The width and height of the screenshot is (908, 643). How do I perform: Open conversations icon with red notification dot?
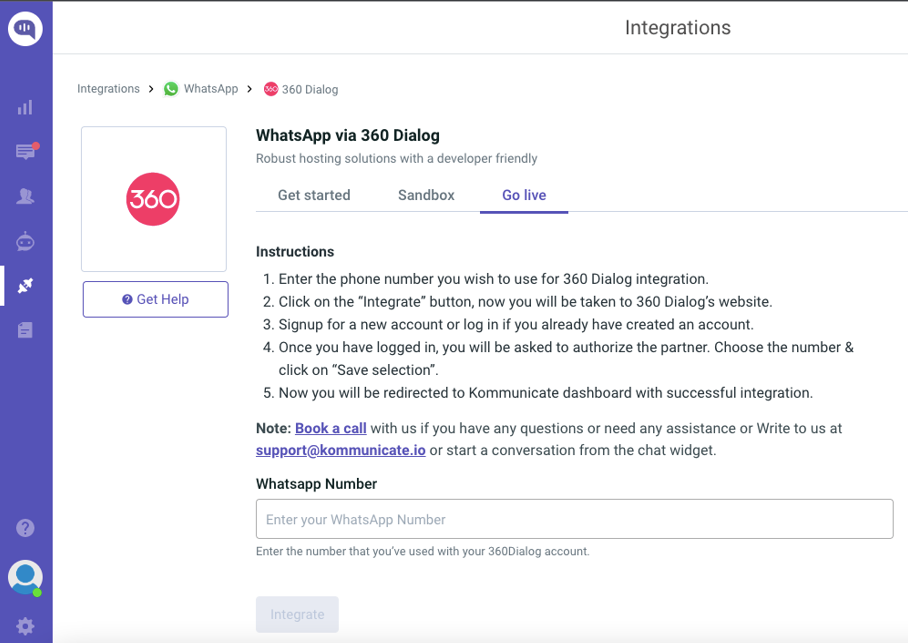(26, 151)
